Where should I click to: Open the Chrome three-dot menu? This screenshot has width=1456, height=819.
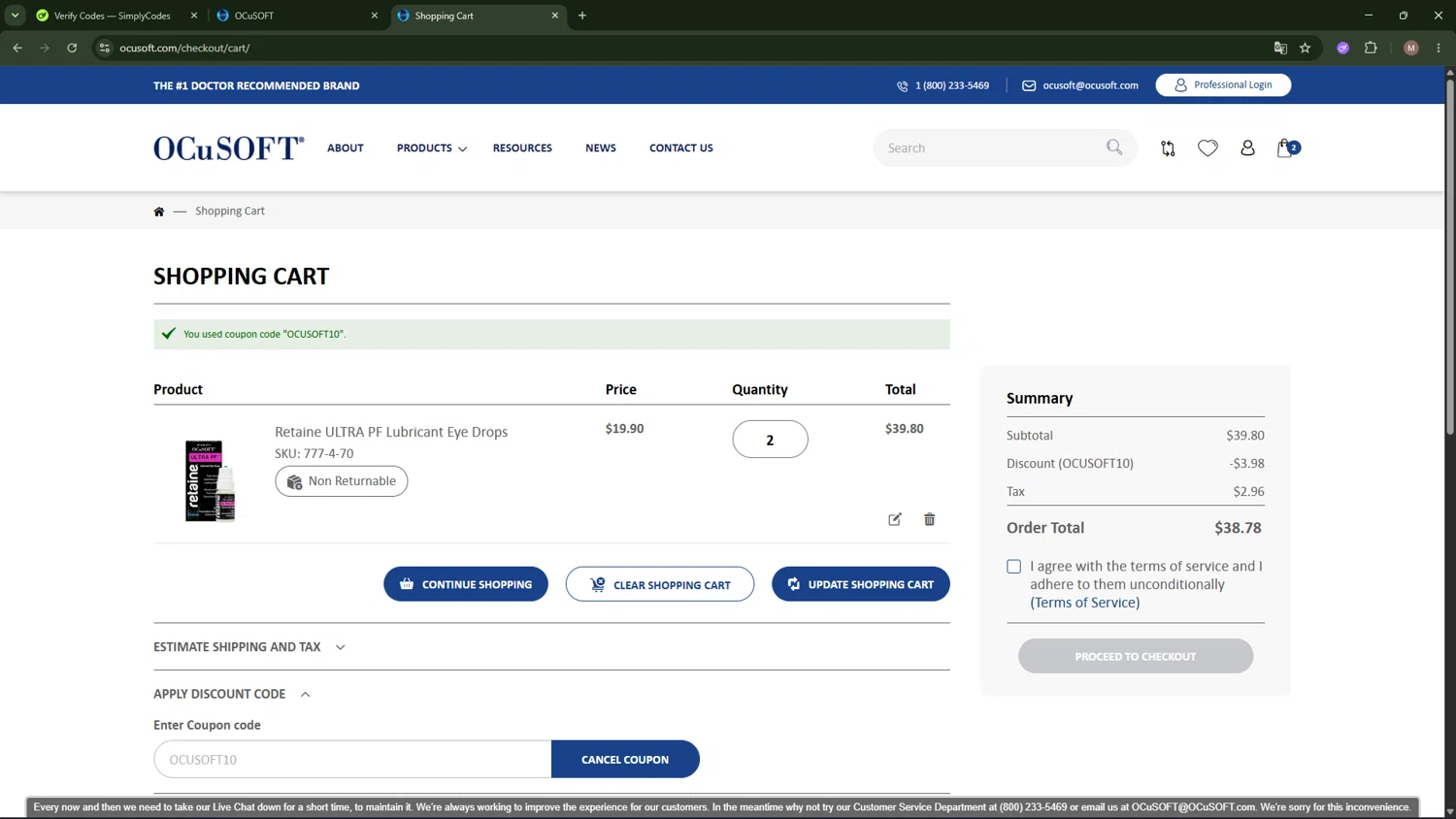(x=1439, y=48)
